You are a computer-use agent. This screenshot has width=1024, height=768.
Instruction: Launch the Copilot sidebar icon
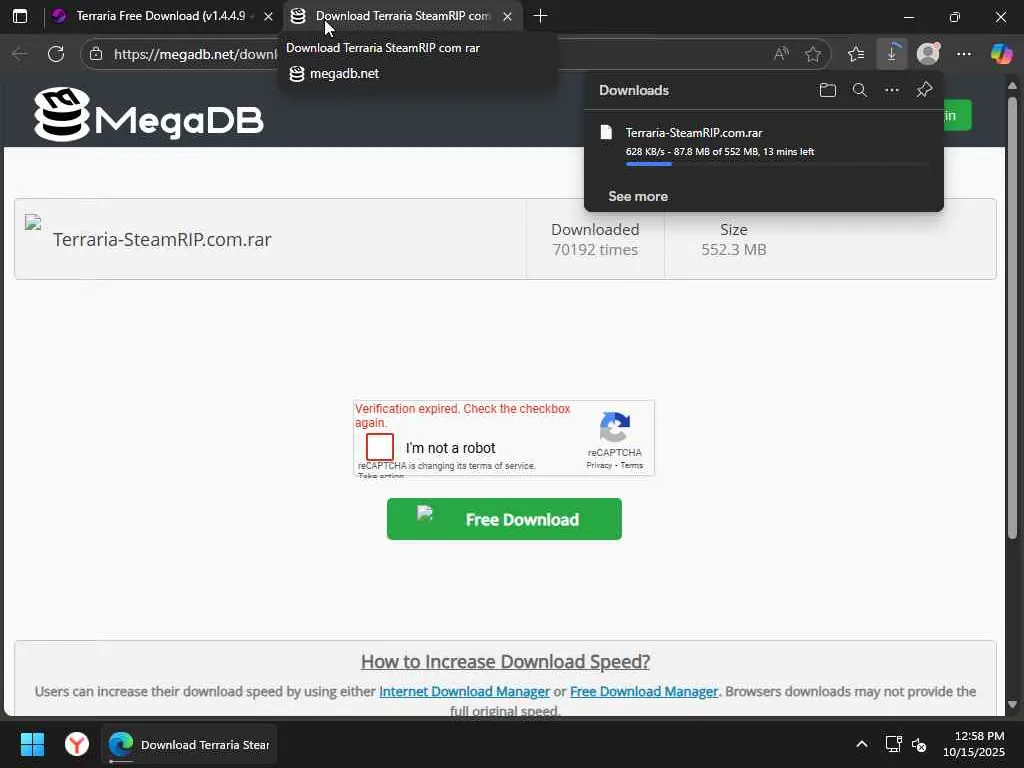pyautogui.click(x=1001, y=54)
